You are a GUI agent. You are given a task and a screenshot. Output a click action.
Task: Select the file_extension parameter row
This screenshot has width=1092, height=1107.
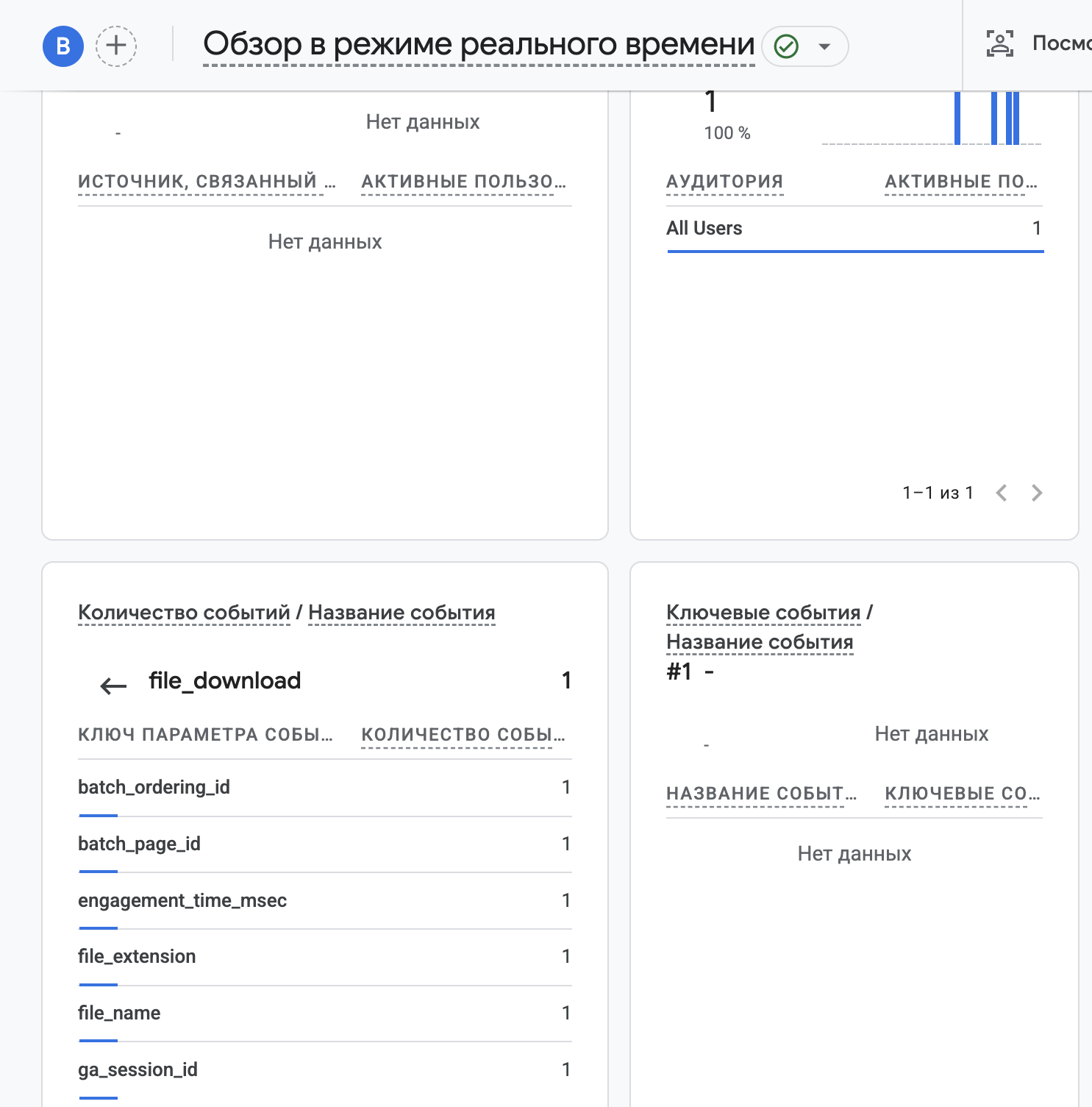pyautogui.click(x=325, y=957)
